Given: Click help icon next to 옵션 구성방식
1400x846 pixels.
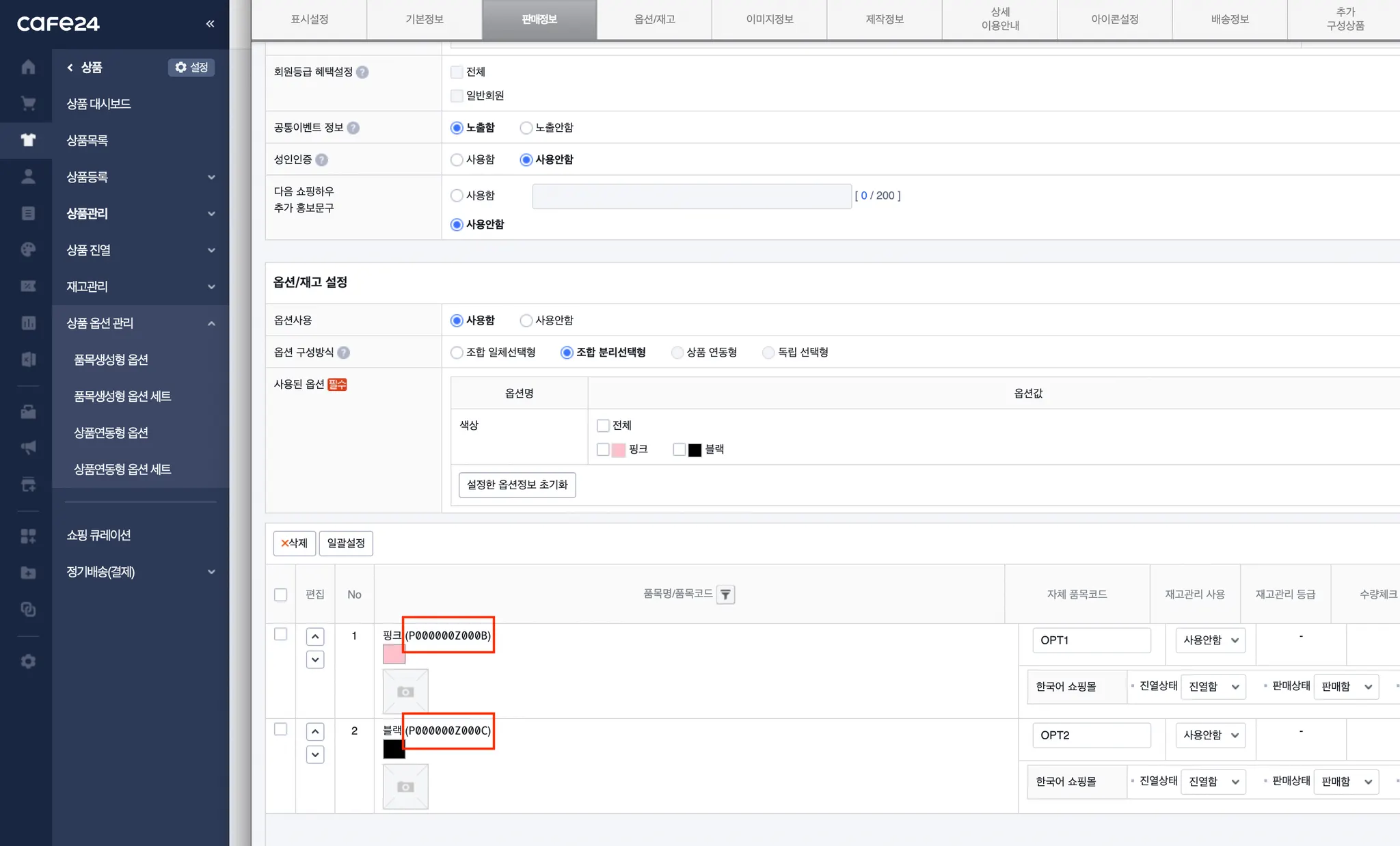Looking at the screenshot, I should [344, 353].
